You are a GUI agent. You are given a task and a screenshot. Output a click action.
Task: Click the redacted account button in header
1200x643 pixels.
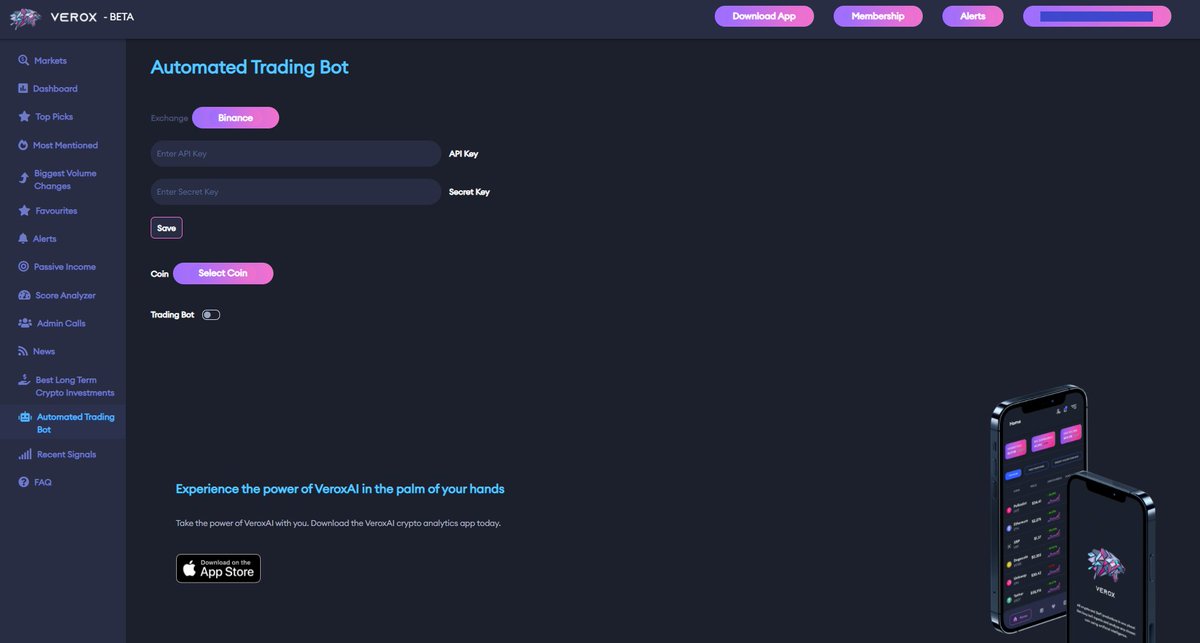point(1097,16)
